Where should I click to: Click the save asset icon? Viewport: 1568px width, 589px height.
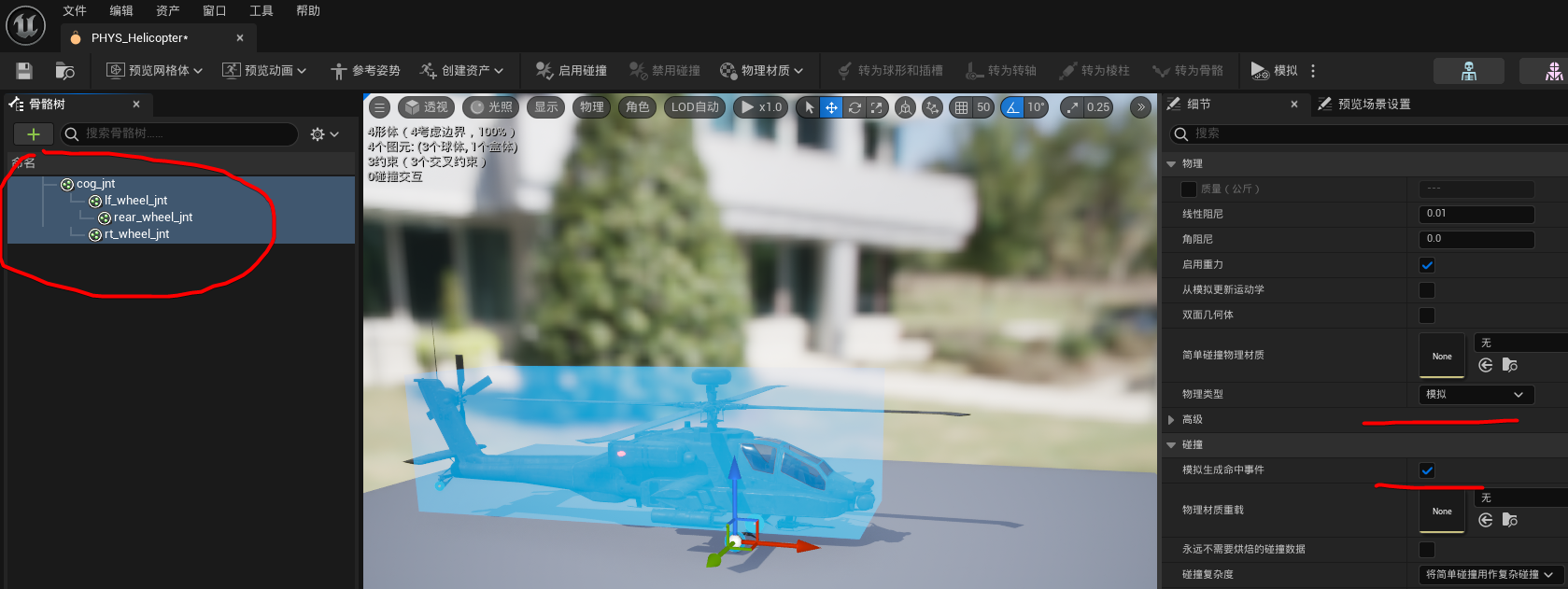(24, 71)
